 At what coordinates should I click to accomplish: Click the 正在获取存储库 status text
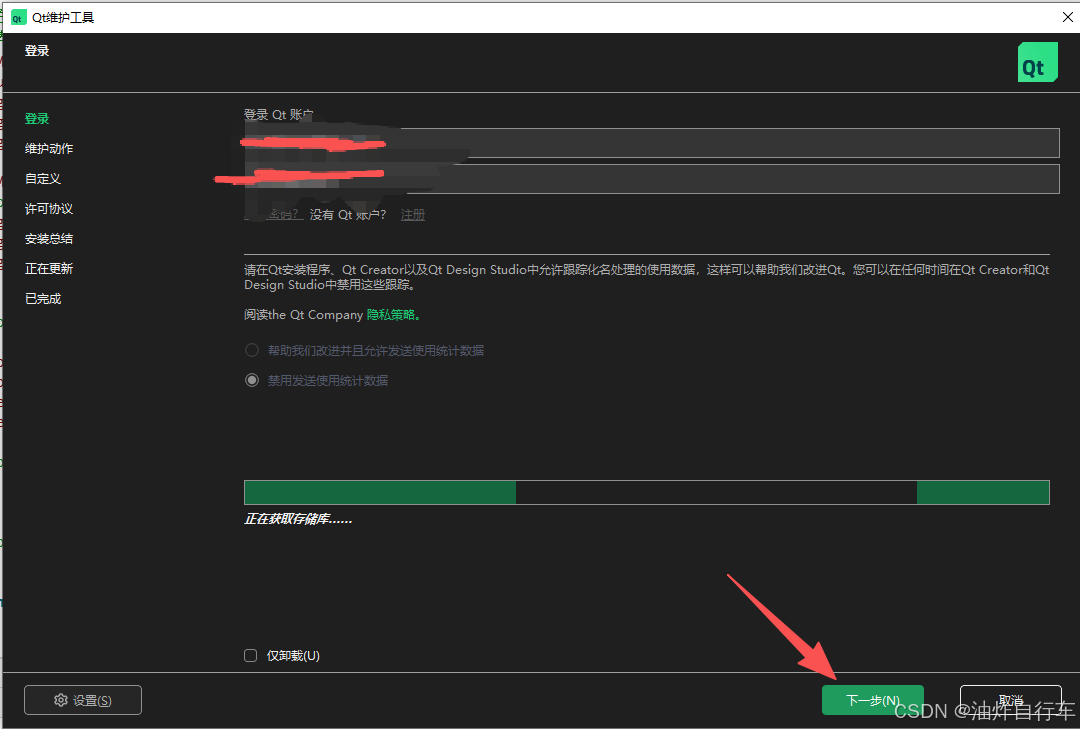[298, 519]
